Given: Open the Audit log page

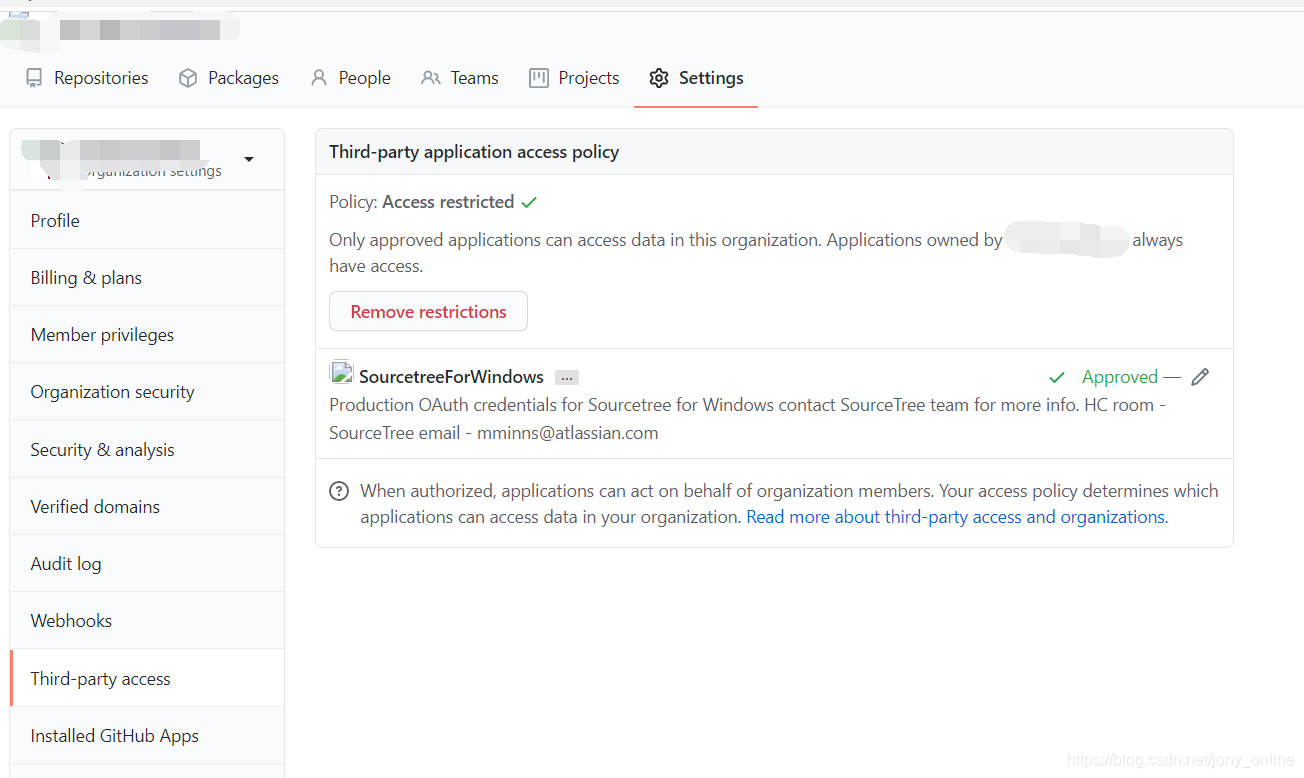Looking at the screenshot, I should click(x=66, y=563).
